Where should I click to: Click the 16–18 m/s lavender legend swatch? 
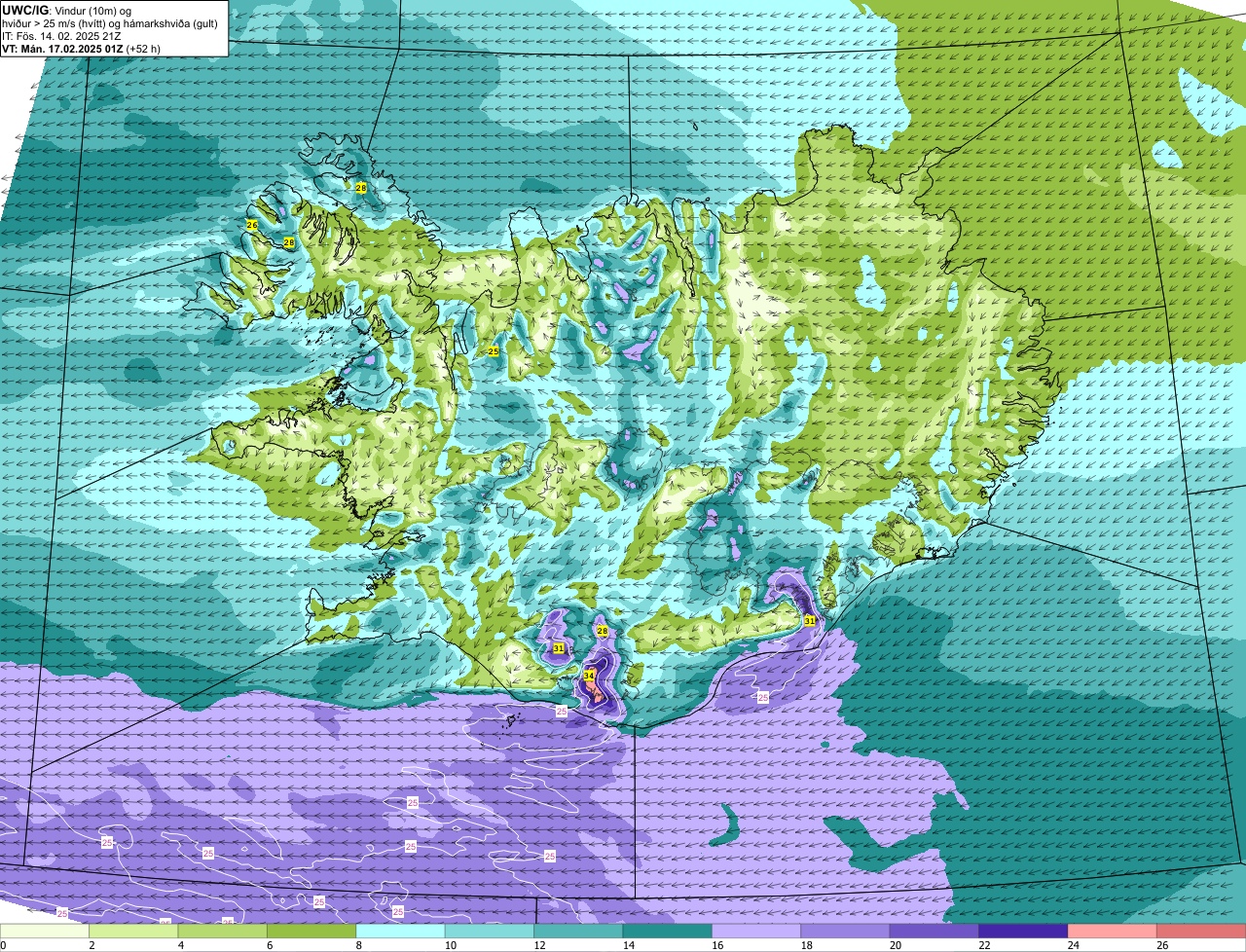(x=757, y=932)
